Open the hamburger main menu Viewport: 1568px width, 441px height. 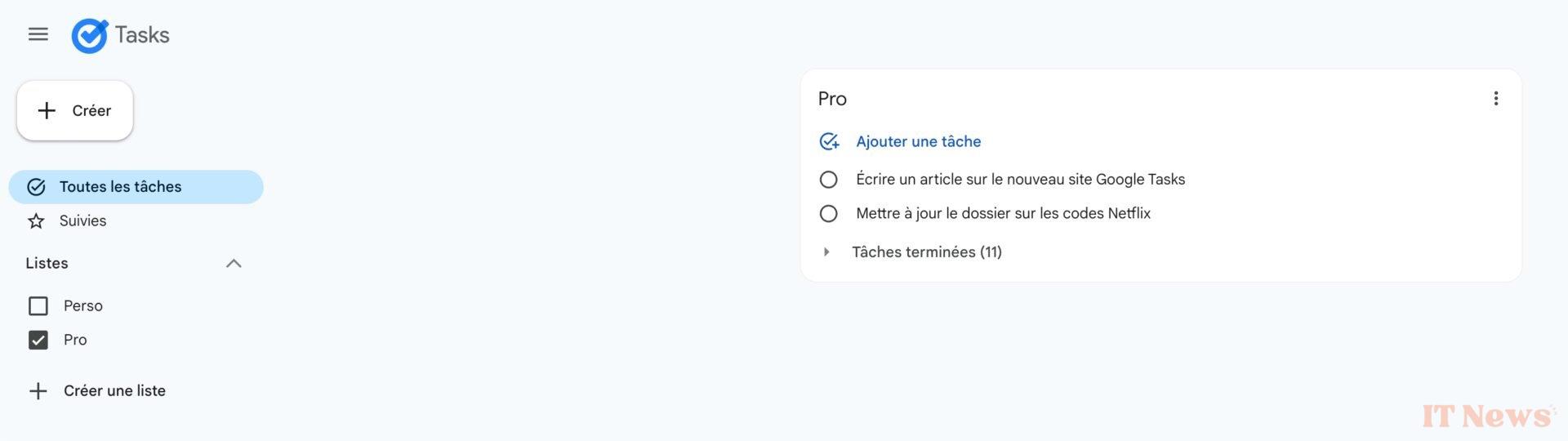[x=38, y=34]
